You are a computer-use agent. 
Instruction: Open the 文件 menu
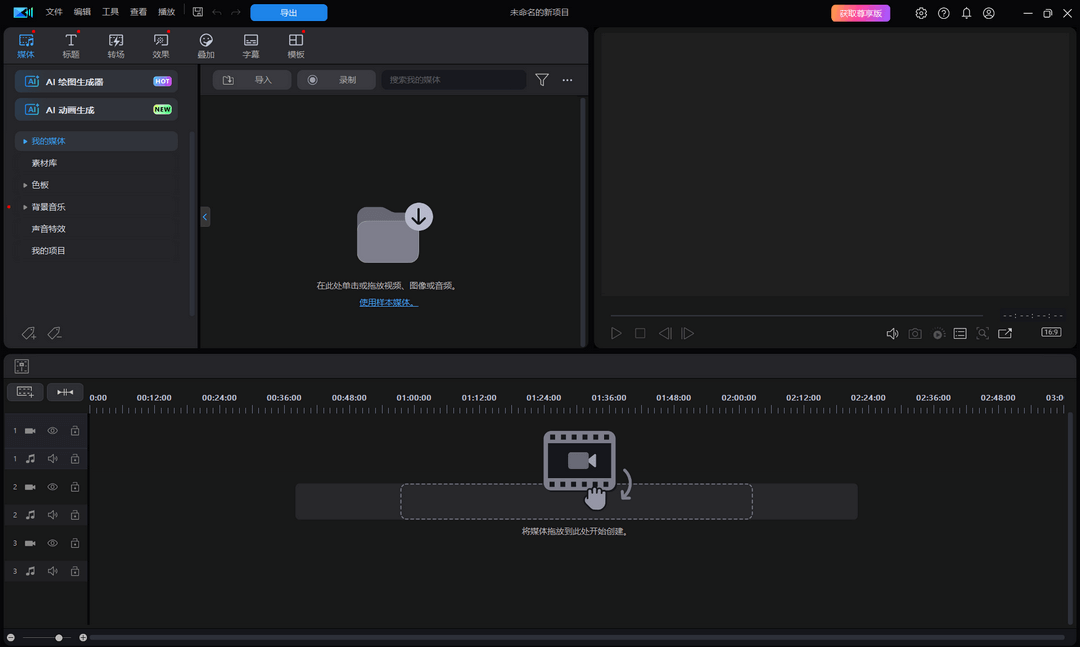tap(54, 12)
